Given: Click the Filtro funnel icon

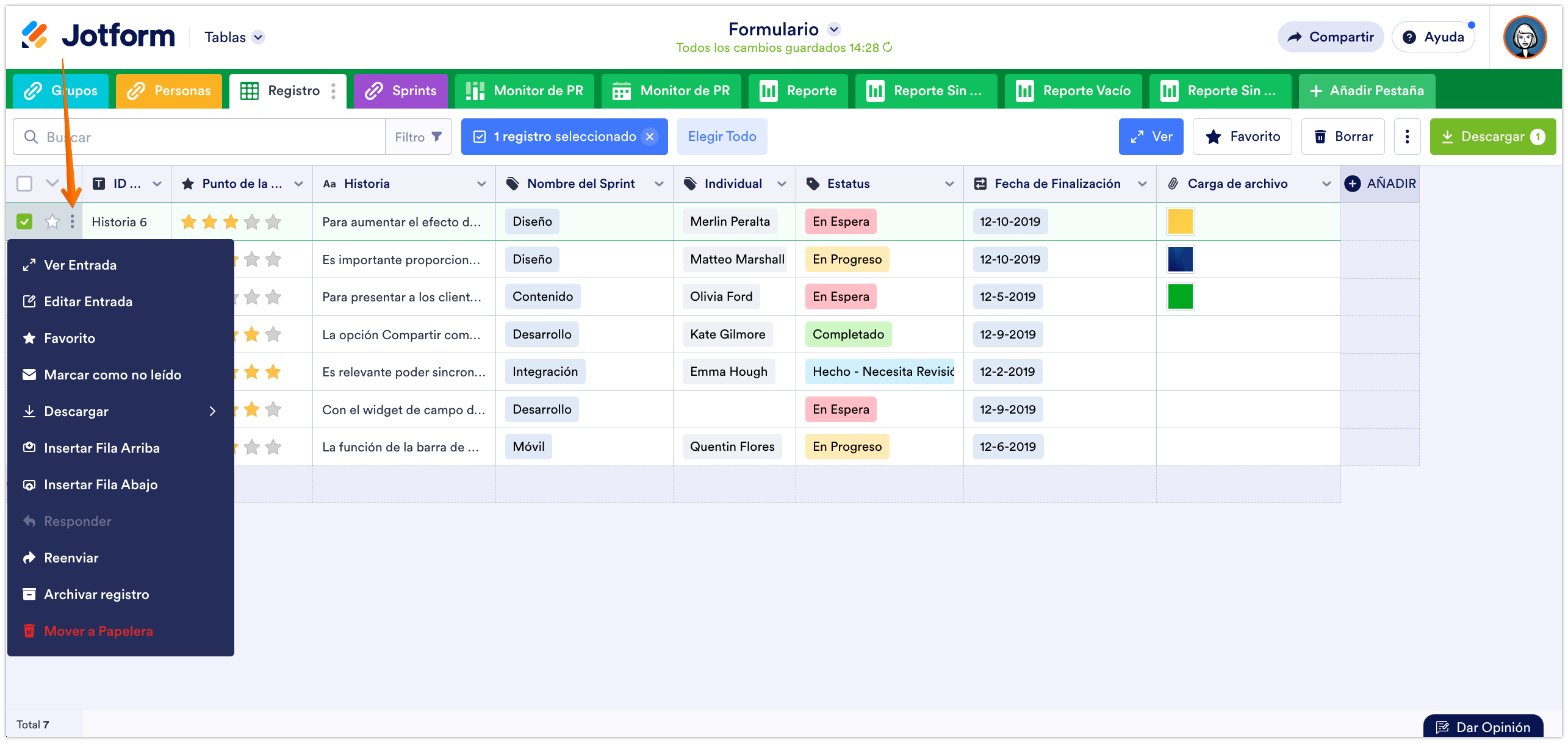Looking at the screenshot, I should click(x=437, y=137).
